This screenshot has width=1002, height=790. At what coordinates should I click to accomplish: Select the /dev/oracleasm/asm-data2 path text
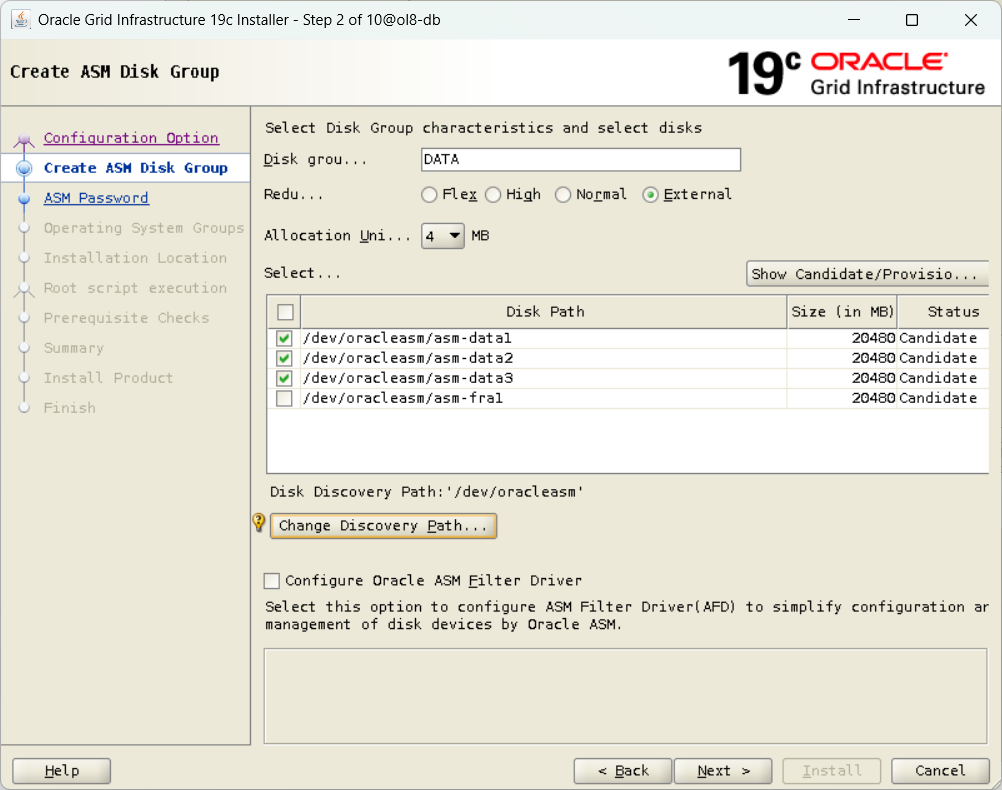pyautogui.click(x=408, y=358)
